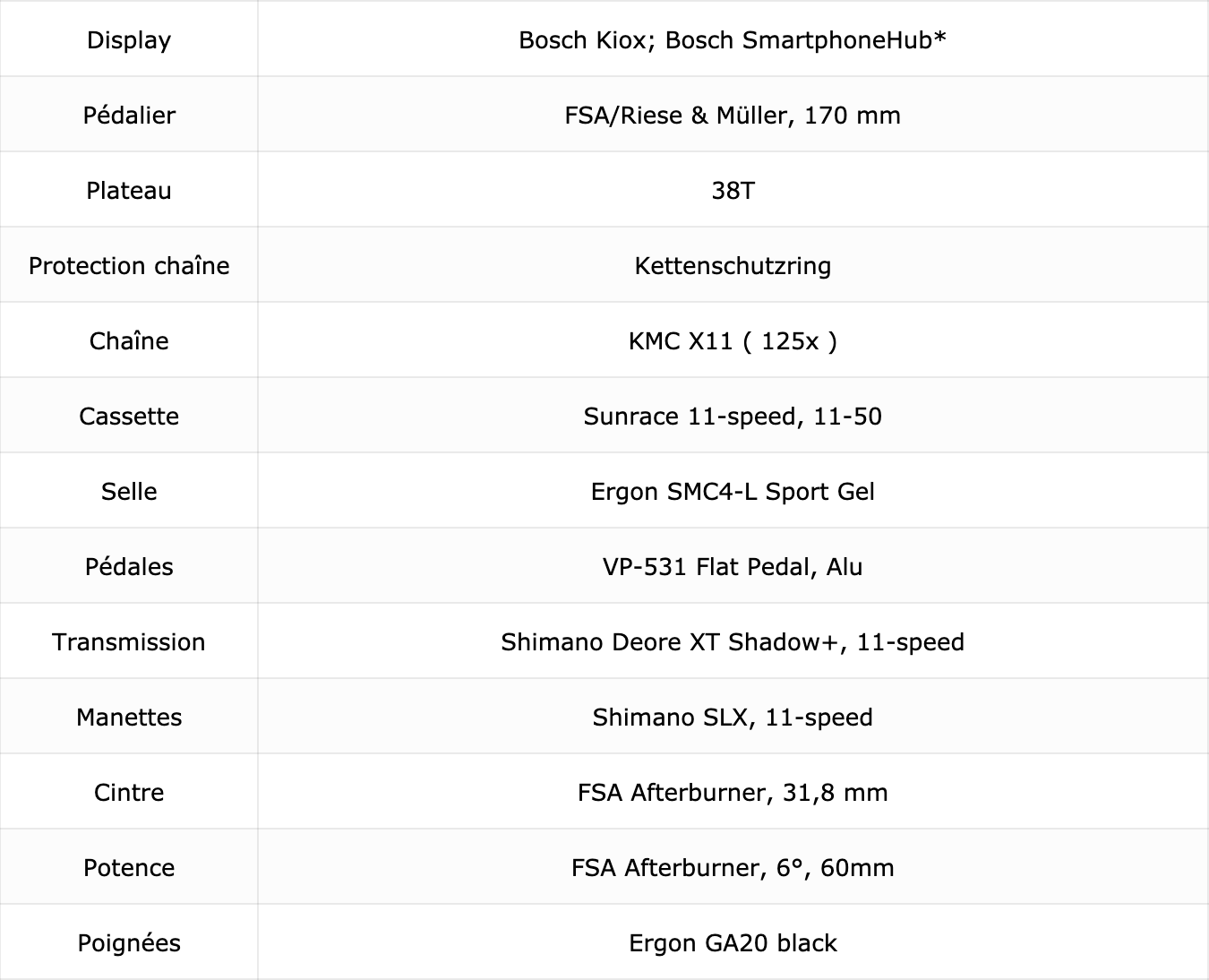Click the Display row label
This screenshot has height=980, width=1209.
click(x=129, y=40)
